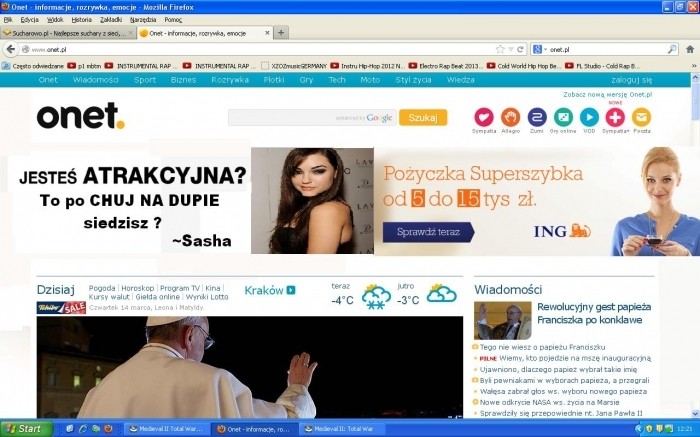The width and height of the screenshot is (700, 437).
Task: Open the Poczta mail icon
Action: coord(641,117)
